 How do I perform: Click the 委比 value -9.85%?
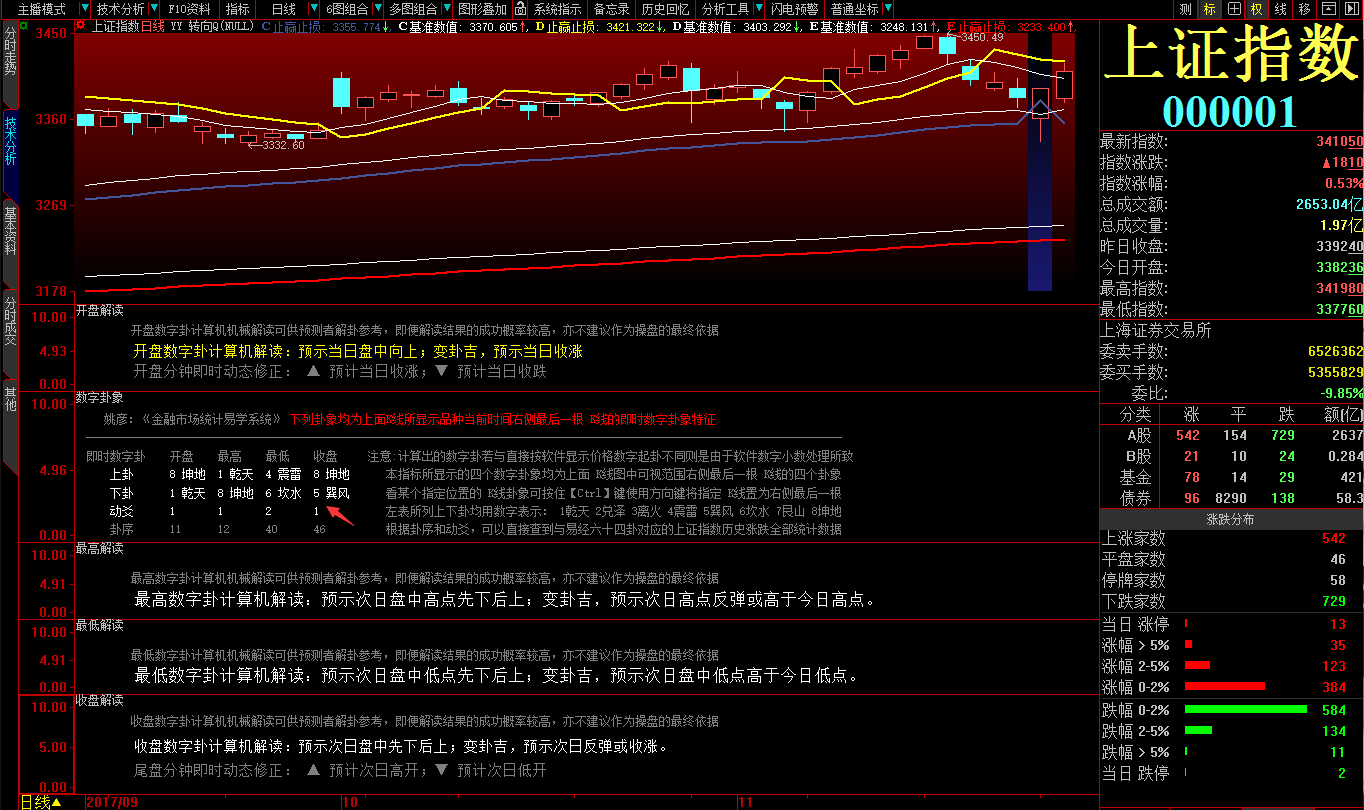pos(1341,394)
